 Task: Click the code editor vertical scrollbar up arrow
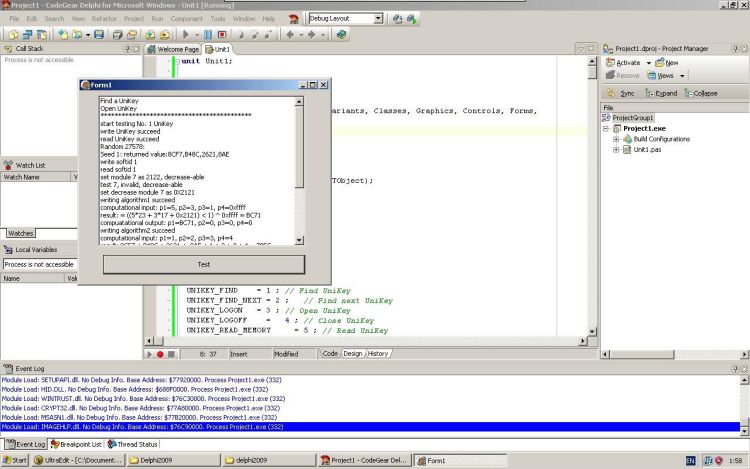click(592, 61)
